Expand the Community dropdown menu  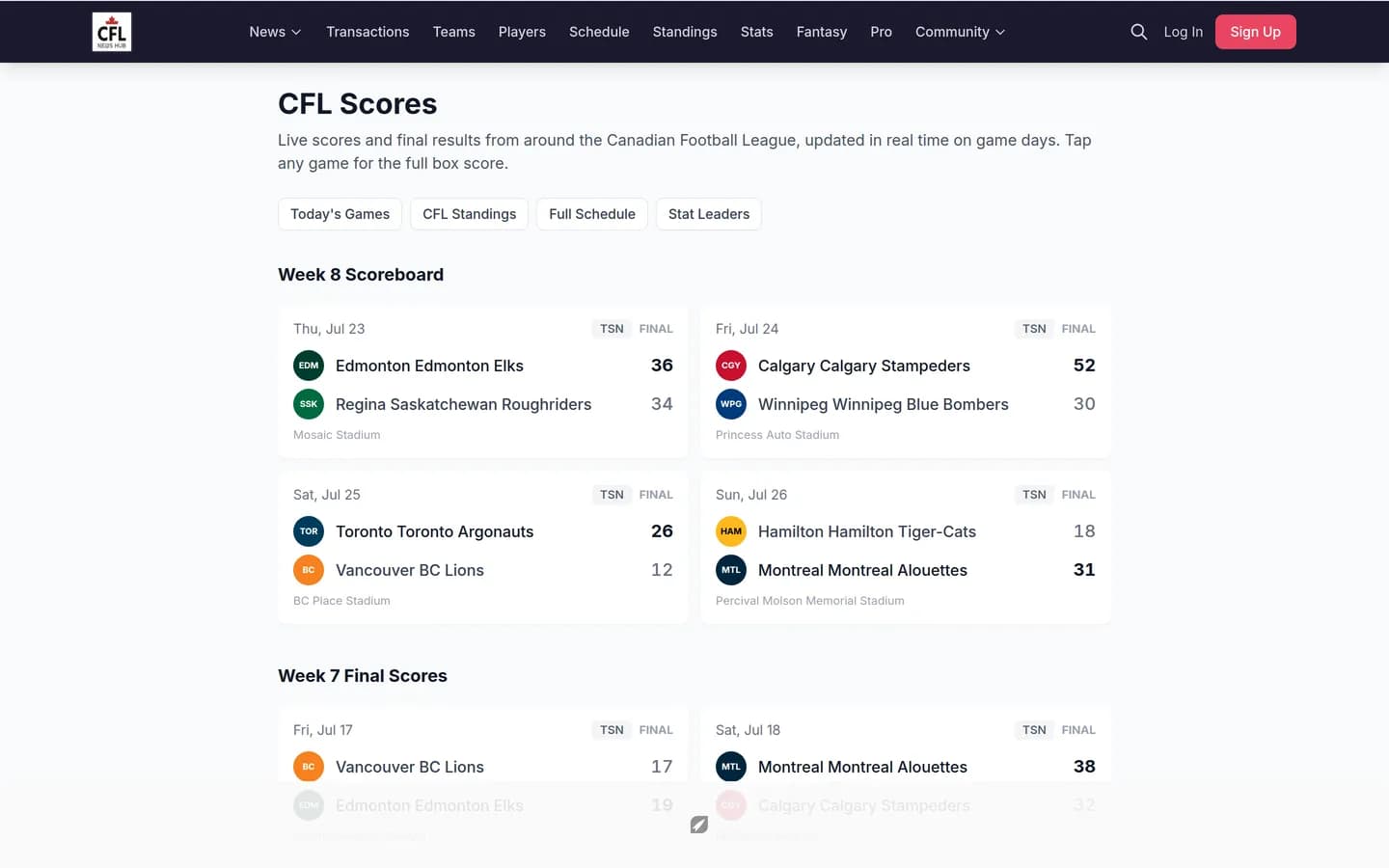pos(960,32)
